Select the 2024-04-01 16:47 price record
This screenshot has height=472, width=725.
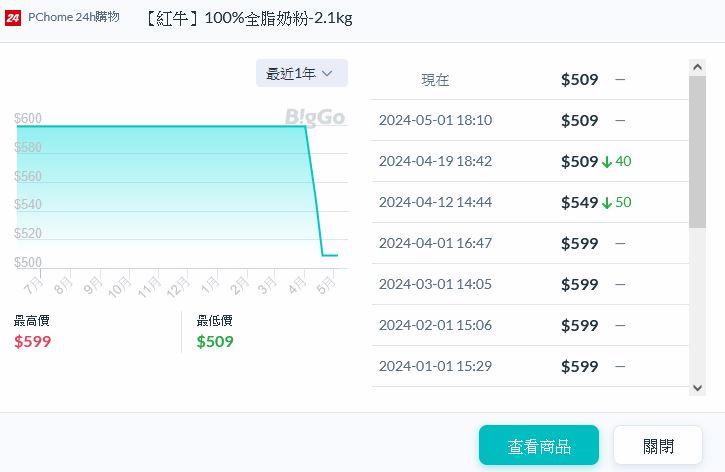(435, 243)
